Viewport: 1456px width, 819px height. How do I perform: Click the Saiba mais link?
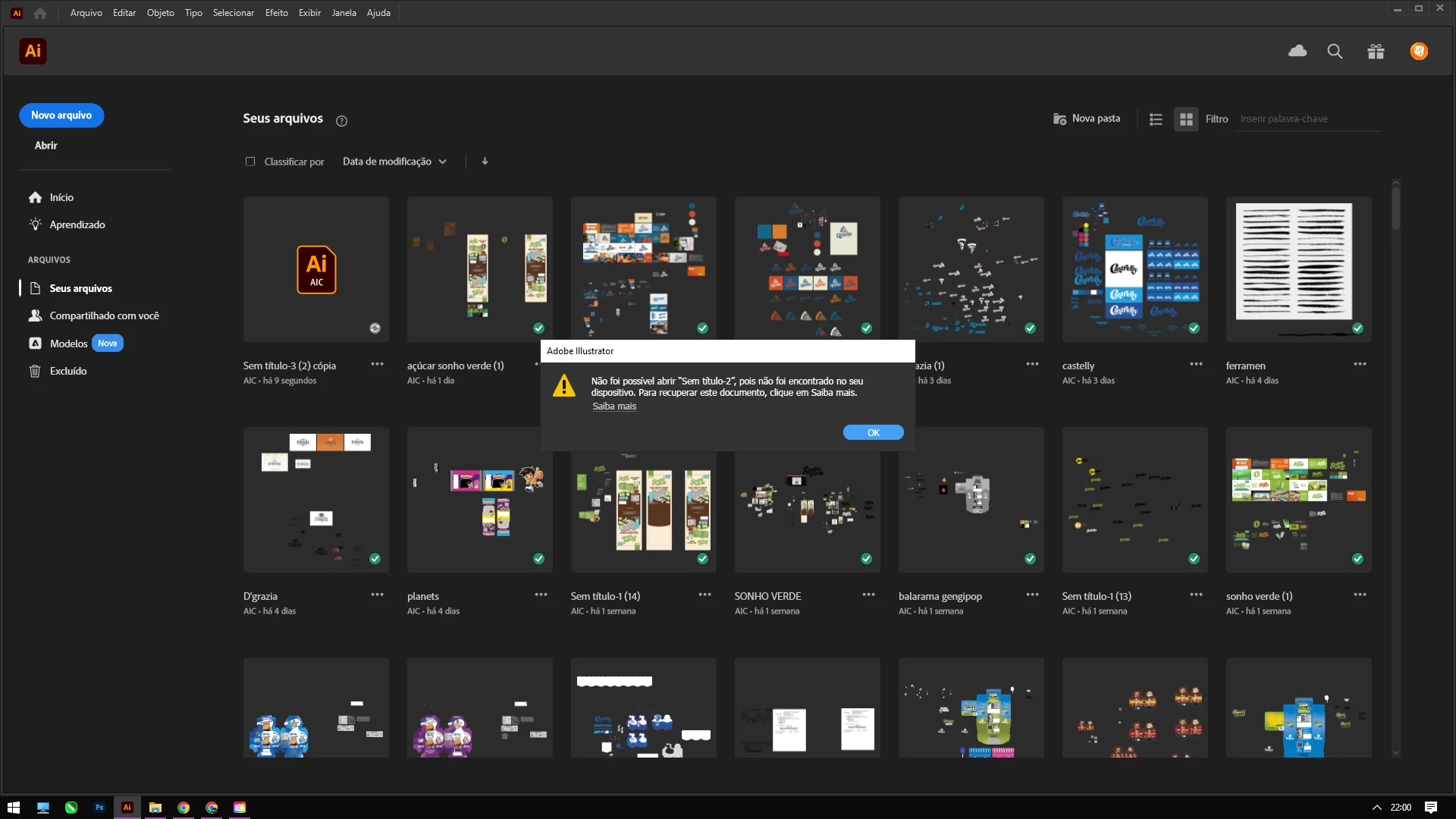pyautogui.click(x=614, y=406)
